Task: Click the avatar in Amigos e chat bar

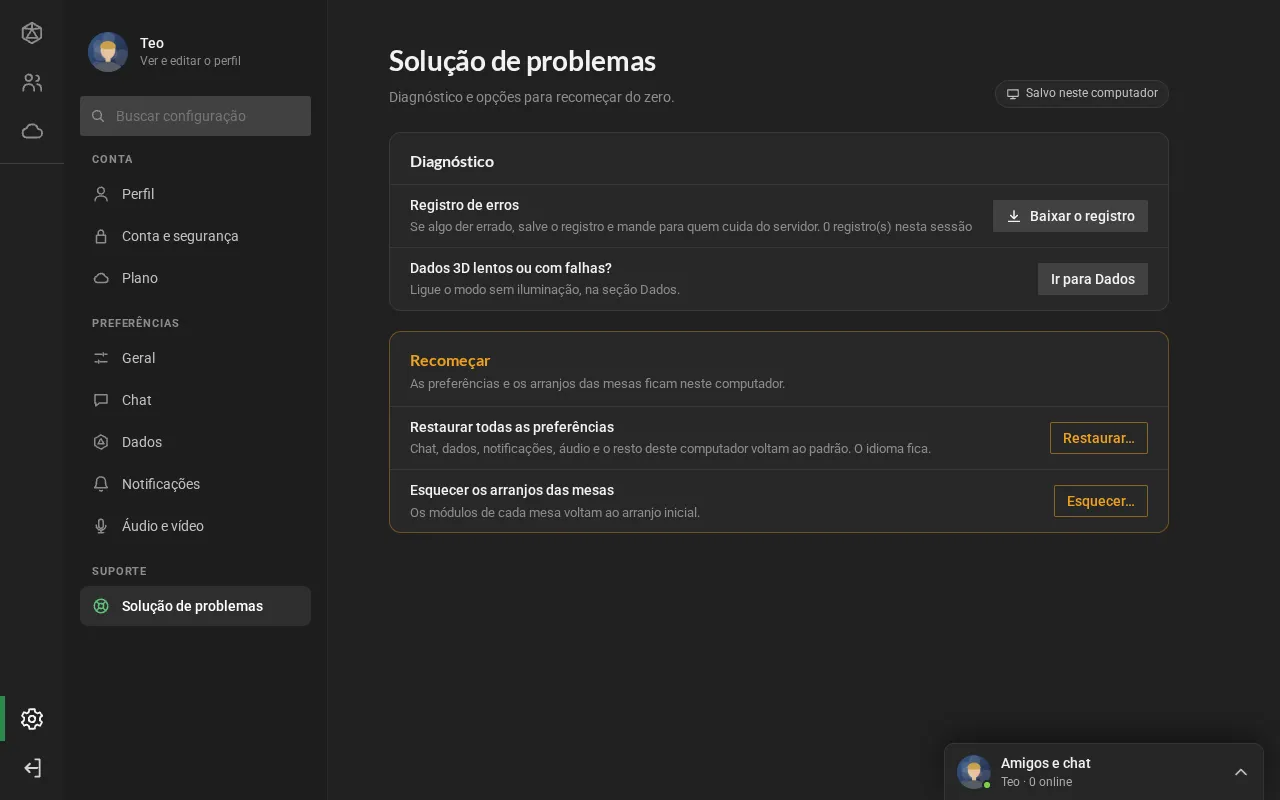Action: (974, 772)
